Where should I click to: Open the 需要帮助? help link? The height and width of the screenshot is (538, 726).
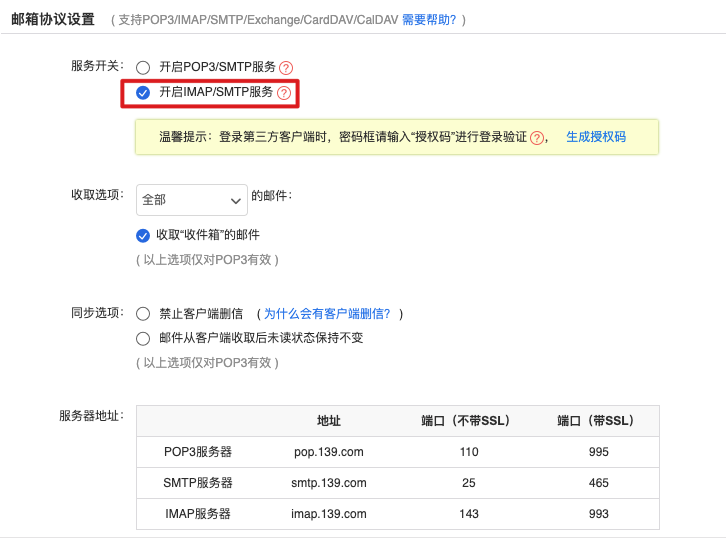point(429,20)
